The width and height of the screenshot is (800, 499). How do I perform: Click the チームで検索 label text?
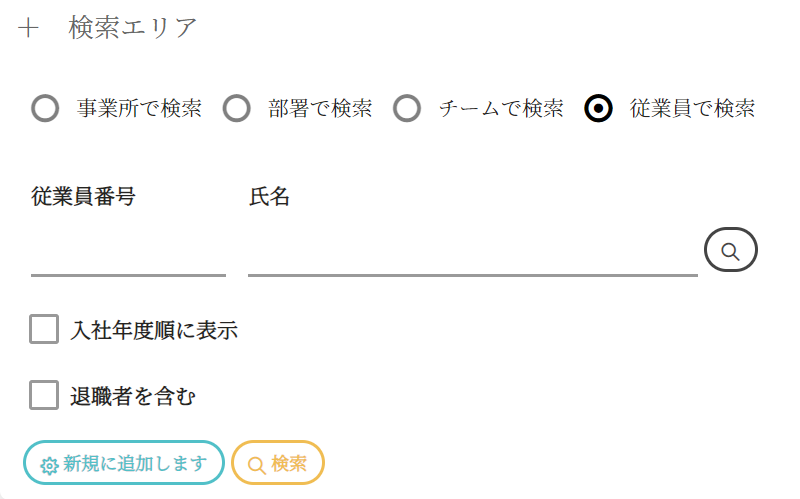click(x=501, y=109)
